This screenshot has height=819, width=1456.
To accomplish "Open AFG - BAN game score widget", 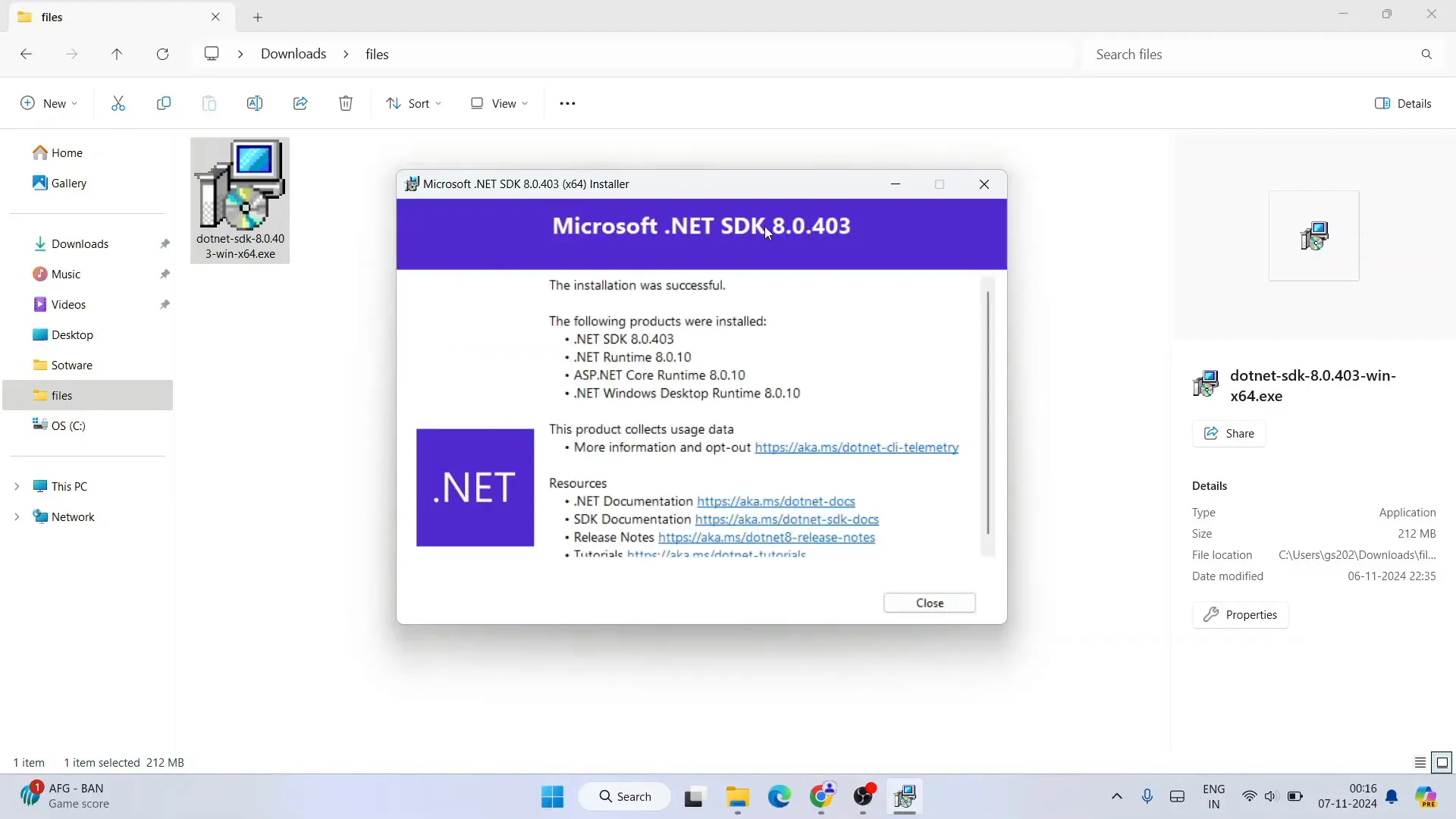I will click(64, 796).
